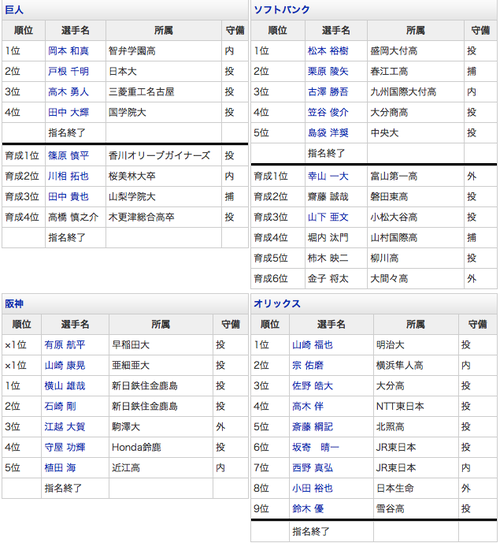Click 宗 佑磨 player link
The height and width of the screenshot is (543, 500).
click(x=308, y=365)
